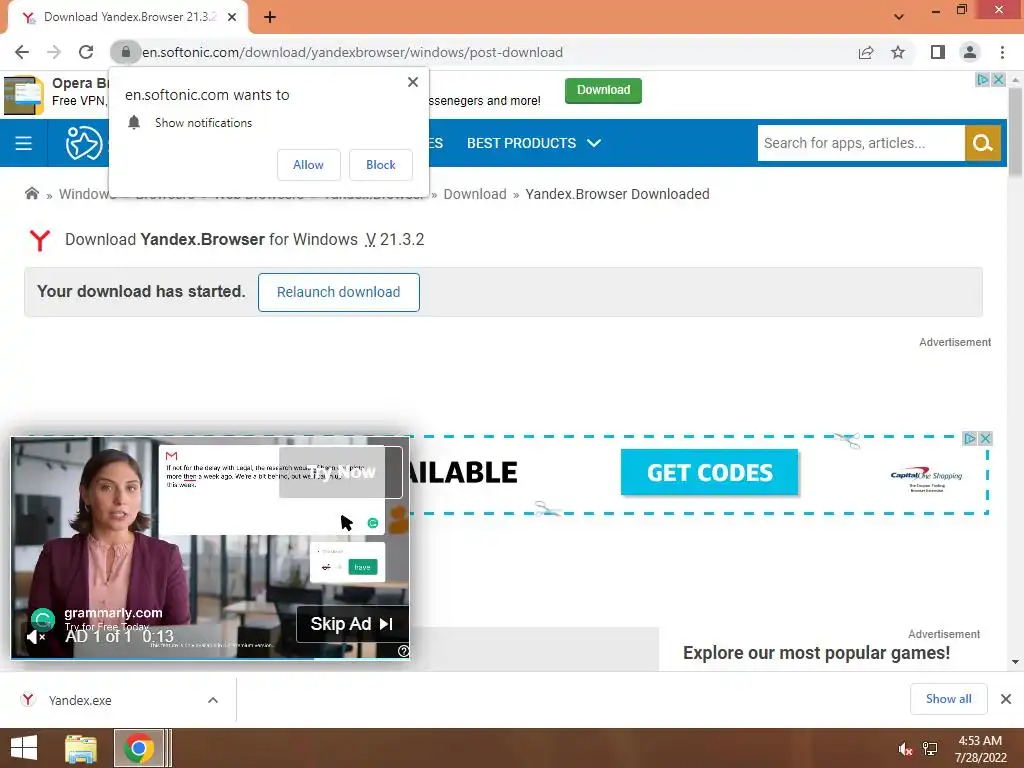Close the downloads bar
The height and width of the screenshot is (768, 1024).
click(1006, 699)
